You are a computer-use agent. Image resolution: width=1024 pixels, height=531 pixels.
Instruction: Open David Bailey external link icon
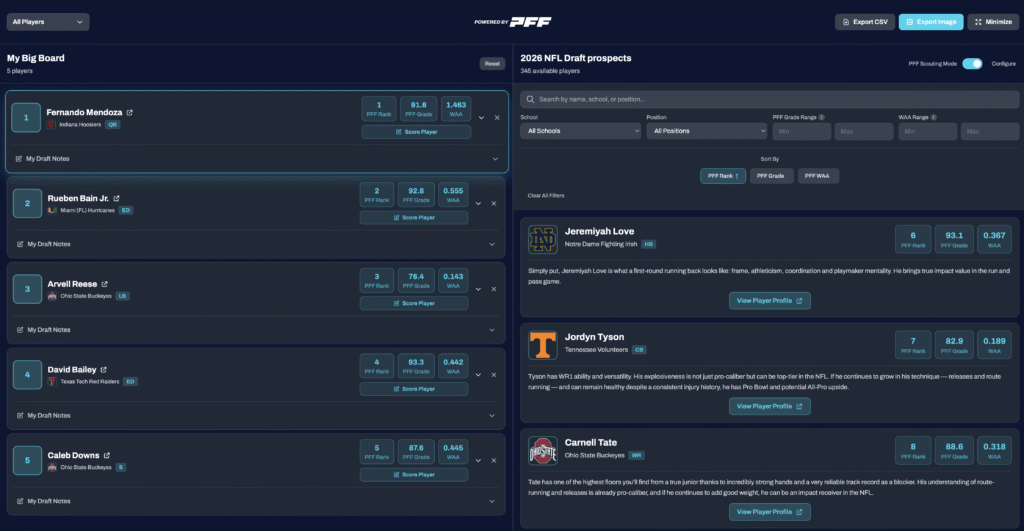click(x=104, y=369)
